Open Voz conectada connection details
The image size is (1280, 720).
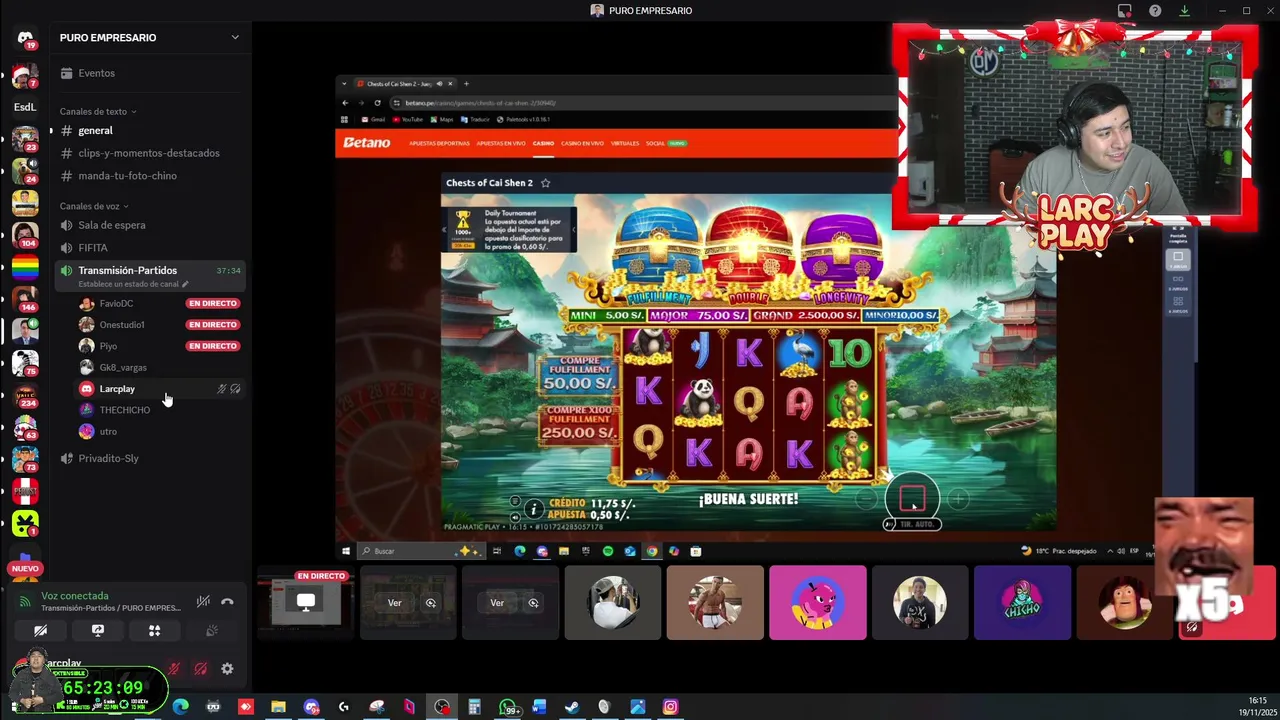[x=75, y=596]
